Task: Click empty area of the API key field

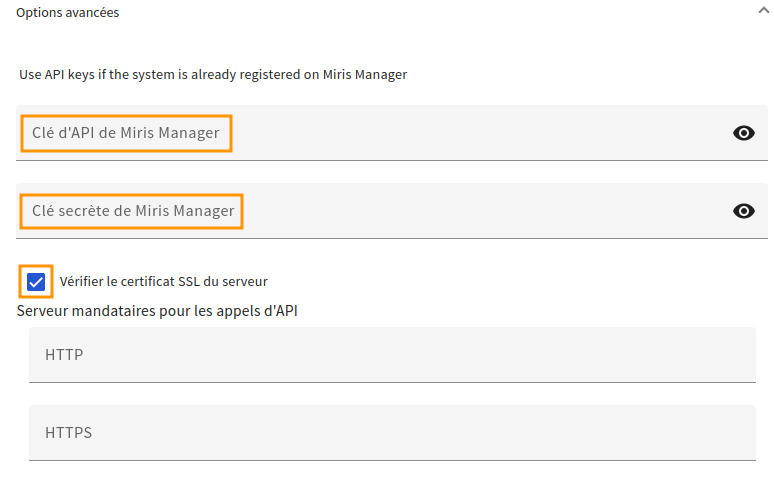Action: tap(479, 133)
